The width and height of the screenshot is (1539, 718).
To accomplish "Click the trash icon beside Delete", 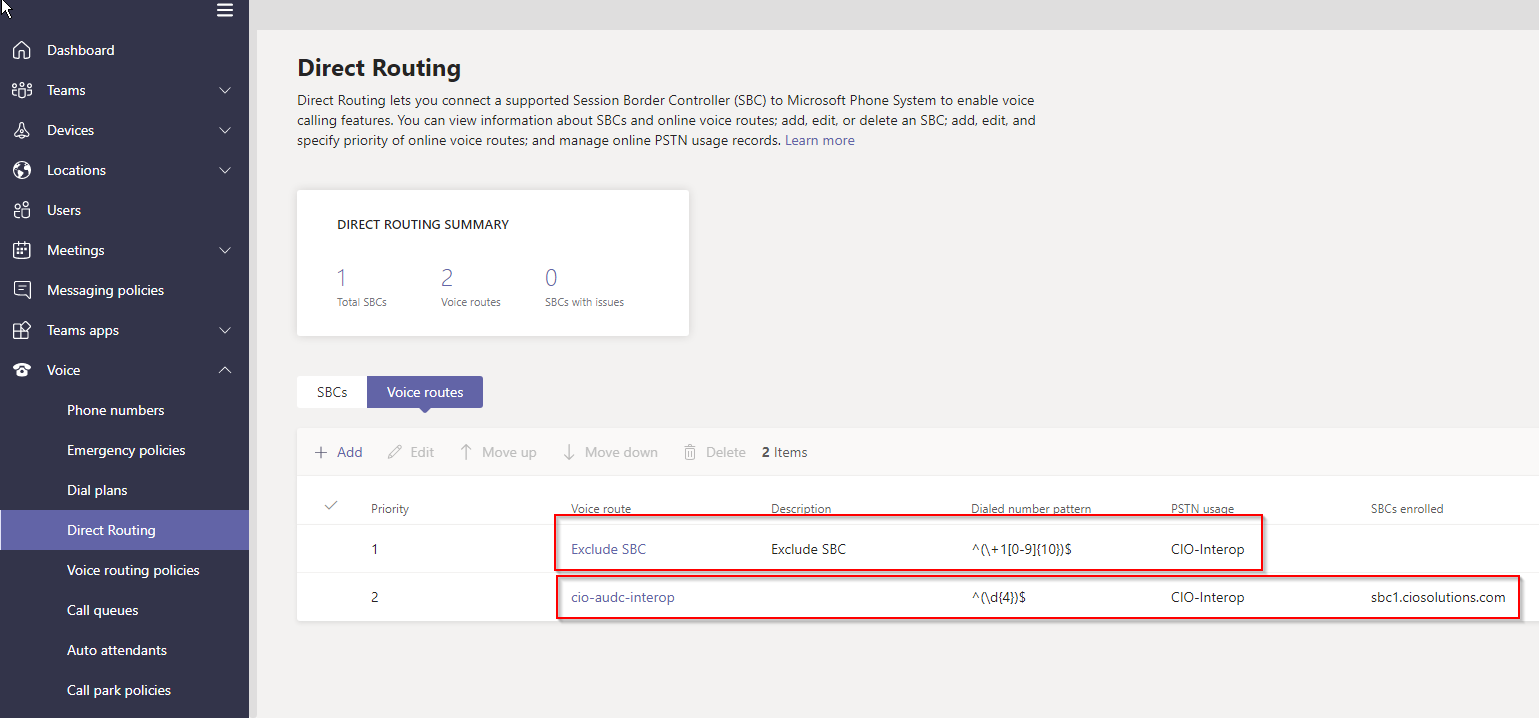I will (690, 452).
